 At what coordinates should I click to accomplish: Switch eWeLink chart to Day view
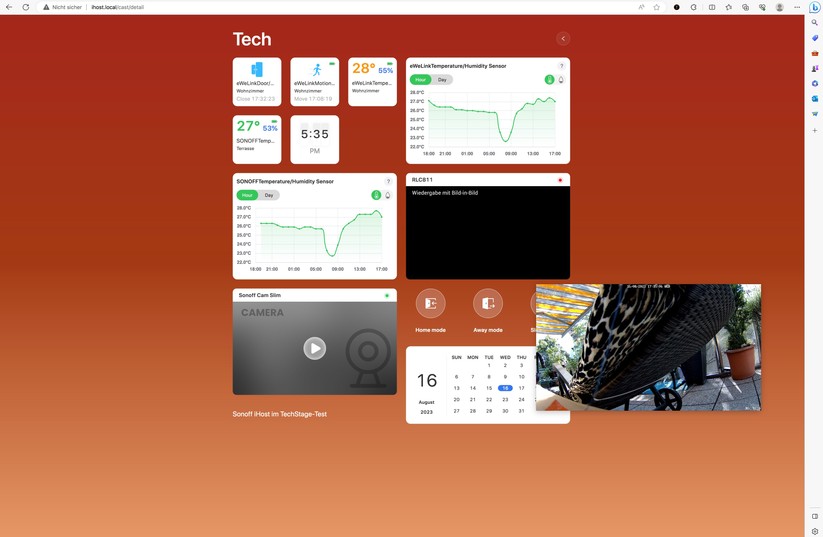[442, 80]
